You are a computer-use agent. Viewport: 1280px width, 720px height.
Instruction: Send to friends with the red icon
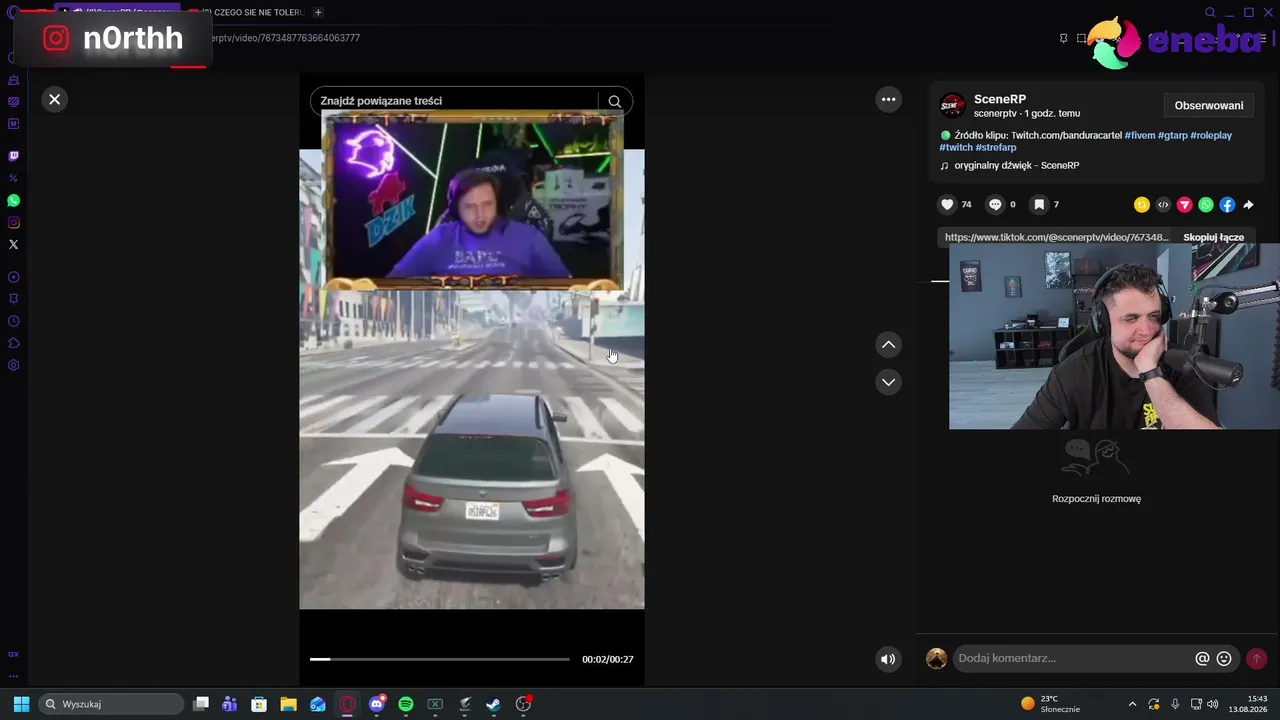click(1185, 205)
